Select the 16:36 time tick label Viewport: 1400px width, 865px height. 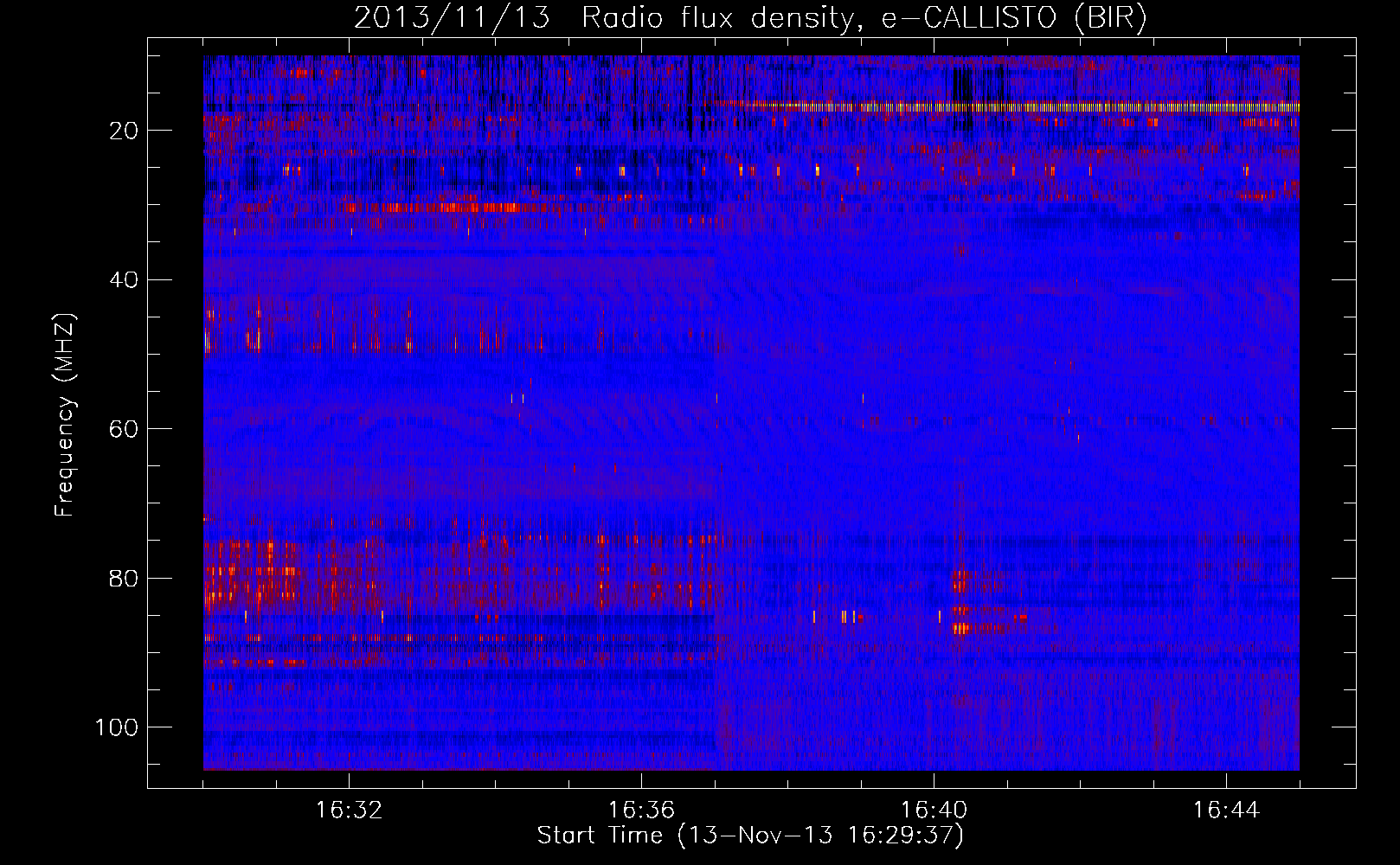coord(641,811)
